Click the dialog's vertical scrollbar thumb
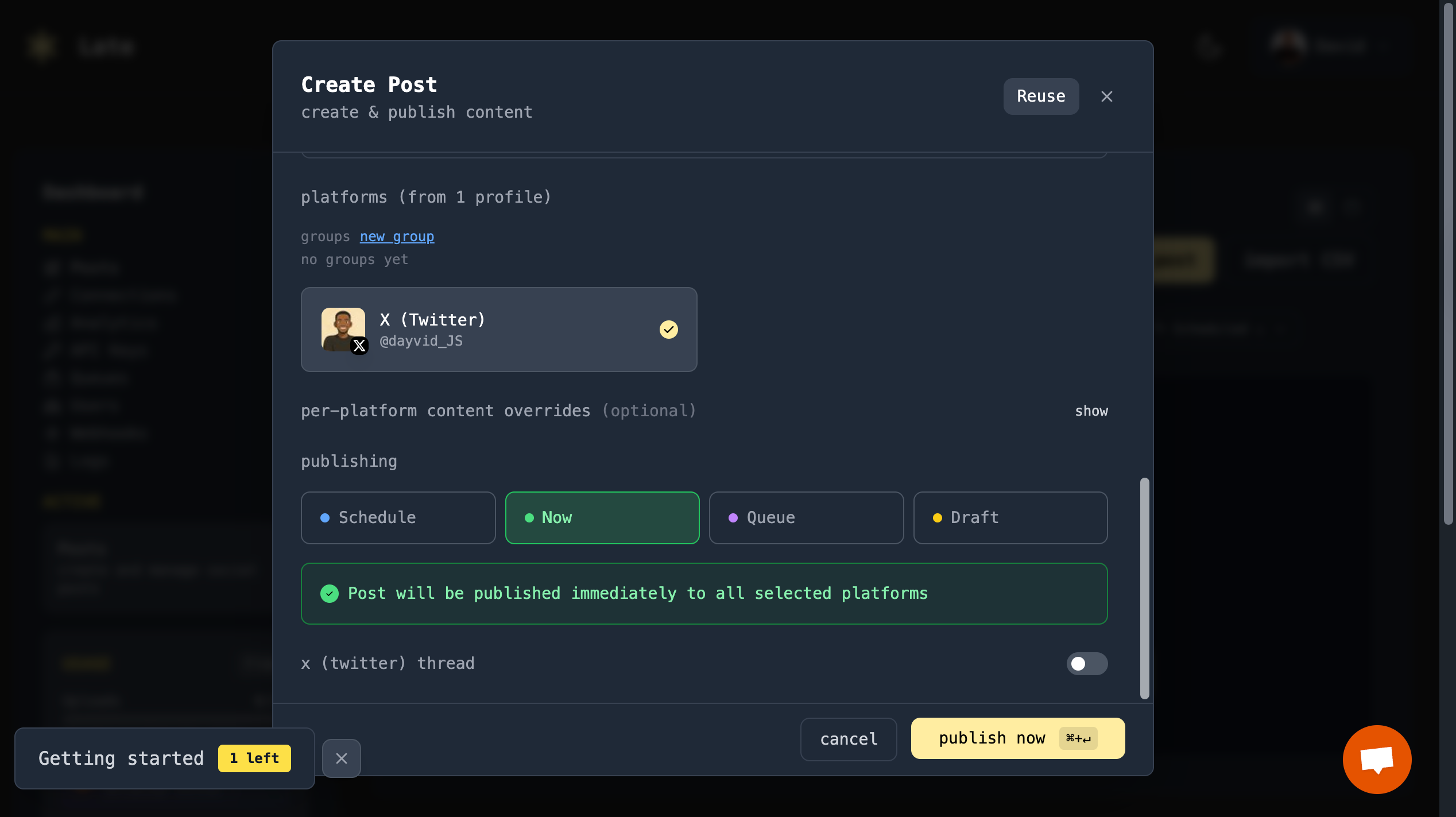Viewport: 1456px width, 817px height. tap(1144, 588)
